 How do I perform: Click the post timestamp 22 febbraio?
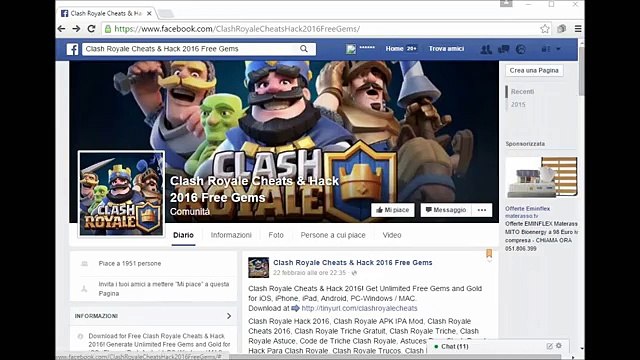(x=309, y=273)
